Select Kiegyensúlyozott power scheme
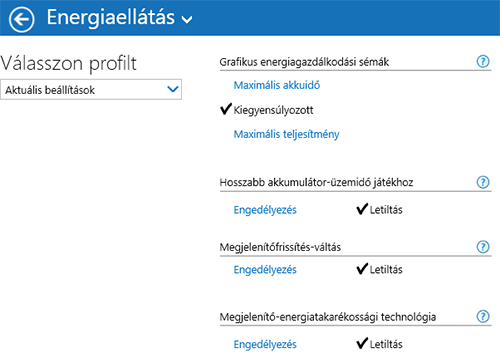This screenshot has height=363, width=500. (273, 110)
